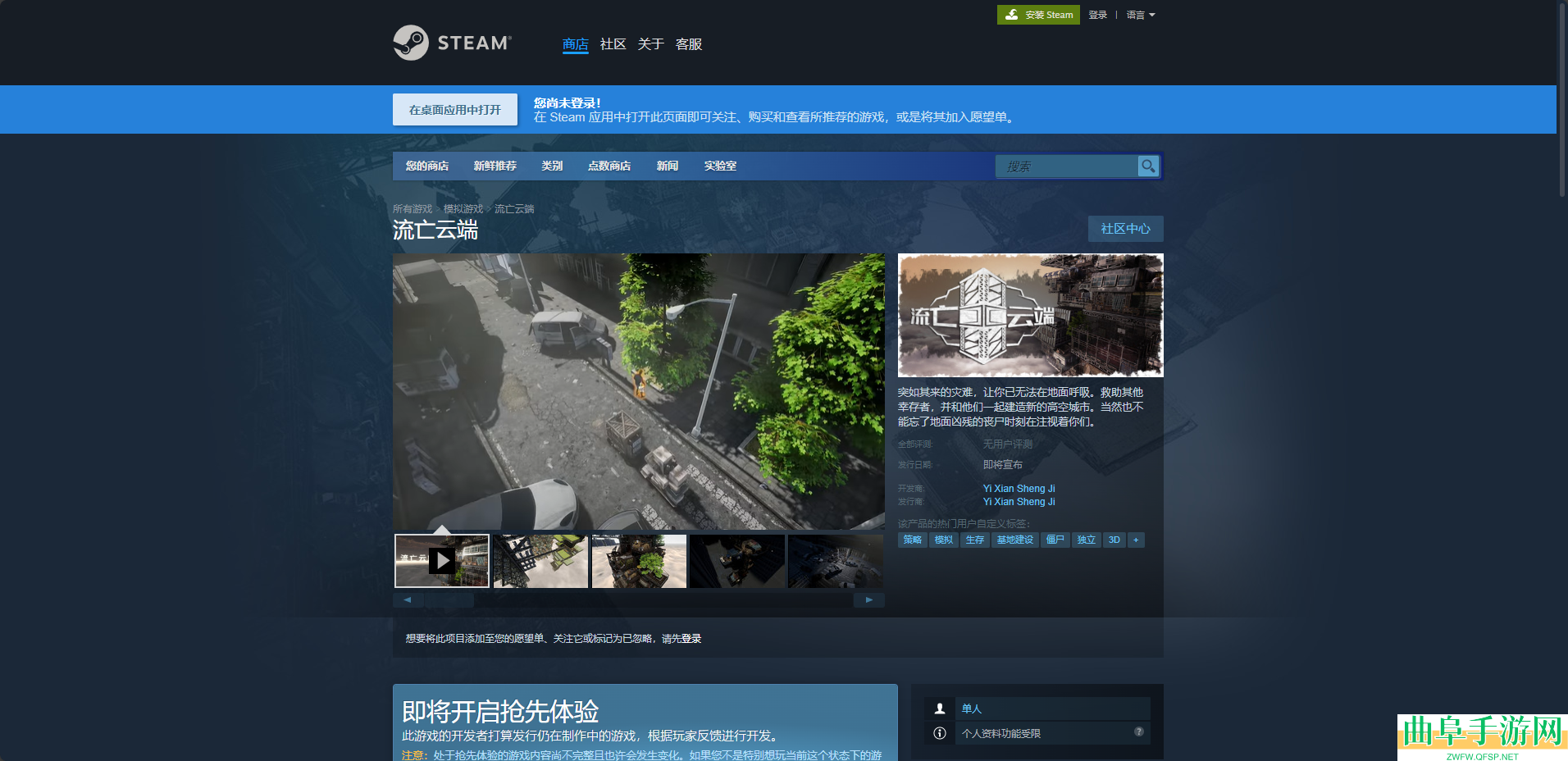1568x761 pixels.
Task: Click the 所有游戏 breadcrumb link
Action: (413, 209)
